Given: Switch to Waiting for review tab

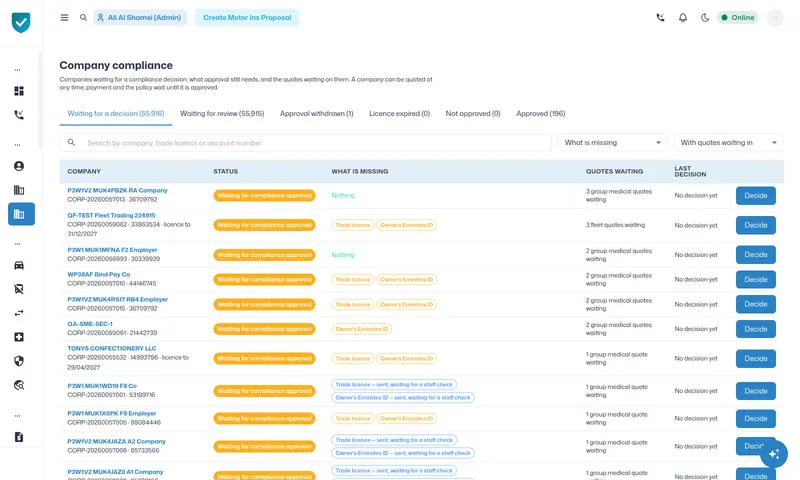Looking at the screenshot, I should [222, 114].
